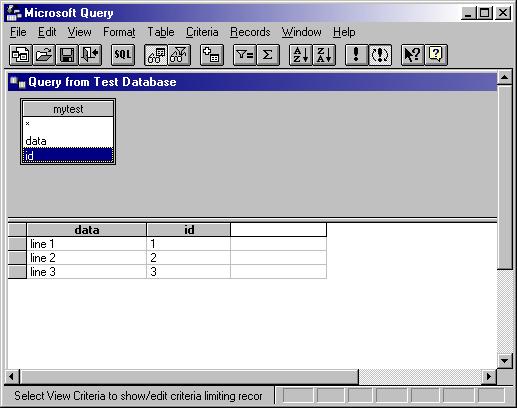Click the select-all corner box of the grid
Viewport: 517px width, 408px height.
tap(17, 230)
